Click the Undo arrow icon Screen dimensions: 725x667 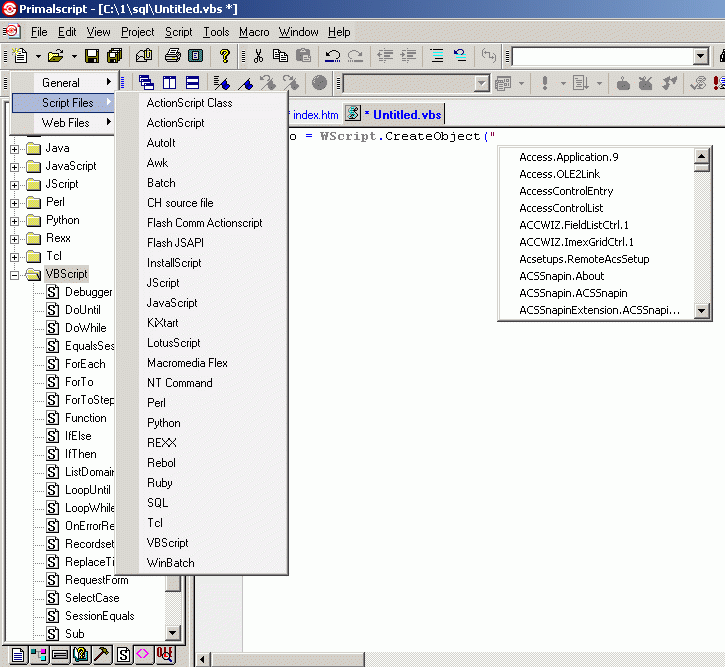click(332, 56)
